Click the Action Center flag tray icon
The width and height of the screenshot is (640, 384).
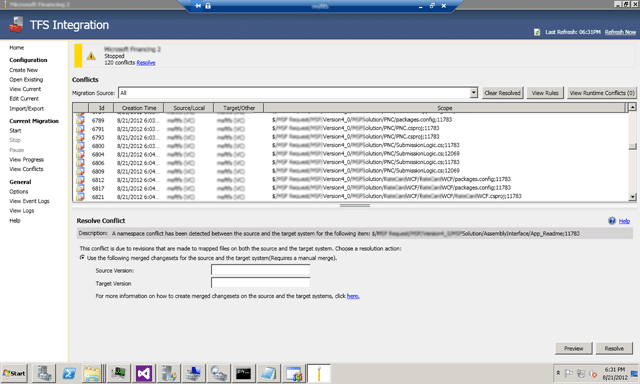point(569,373)
